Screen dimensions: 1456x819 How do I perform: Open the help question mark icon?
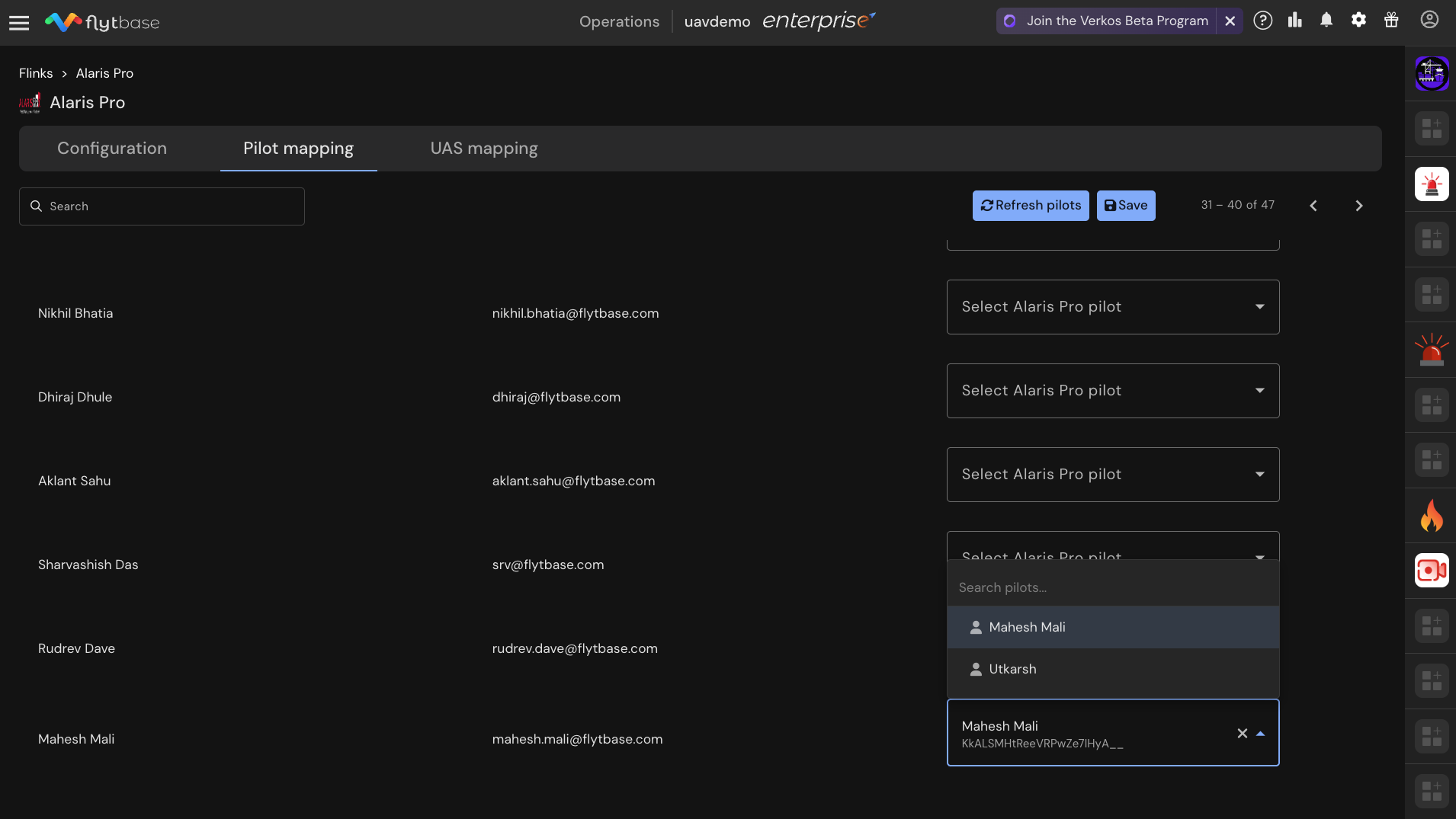coord(1262,21)
